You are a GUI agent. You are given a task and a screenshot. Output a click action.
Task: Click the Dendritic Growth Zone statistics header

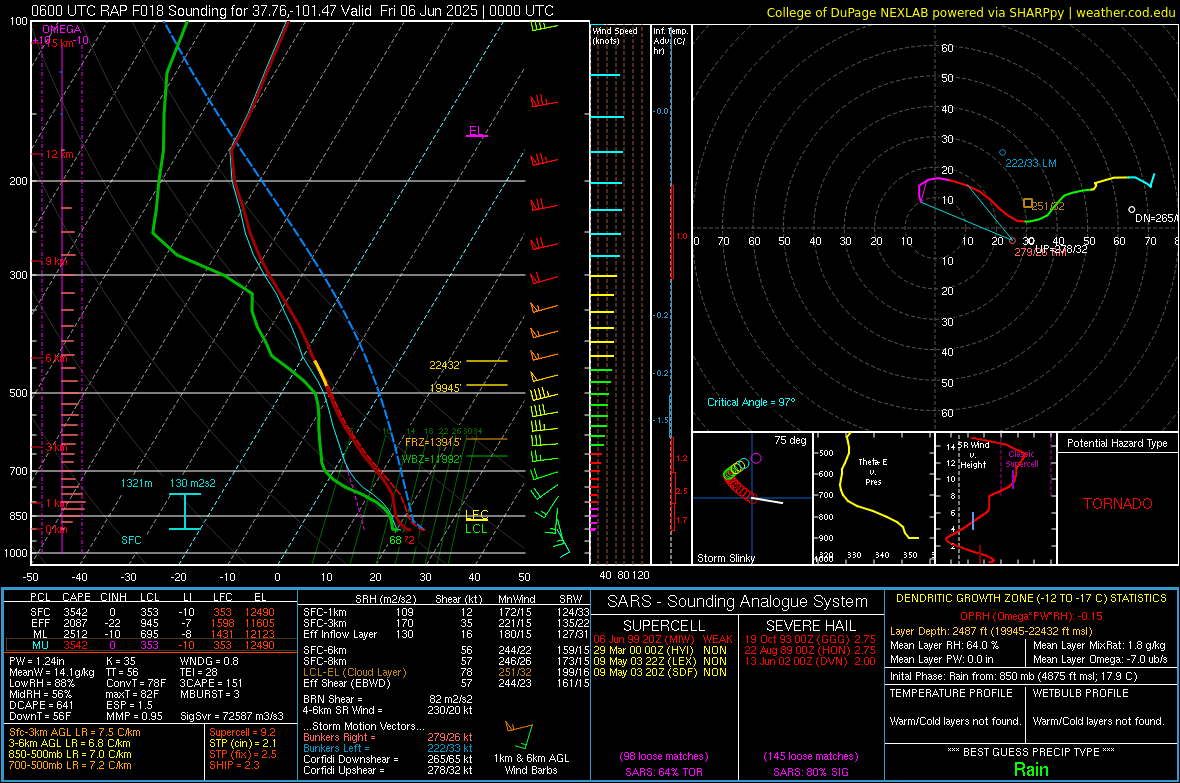[1031, 599]
